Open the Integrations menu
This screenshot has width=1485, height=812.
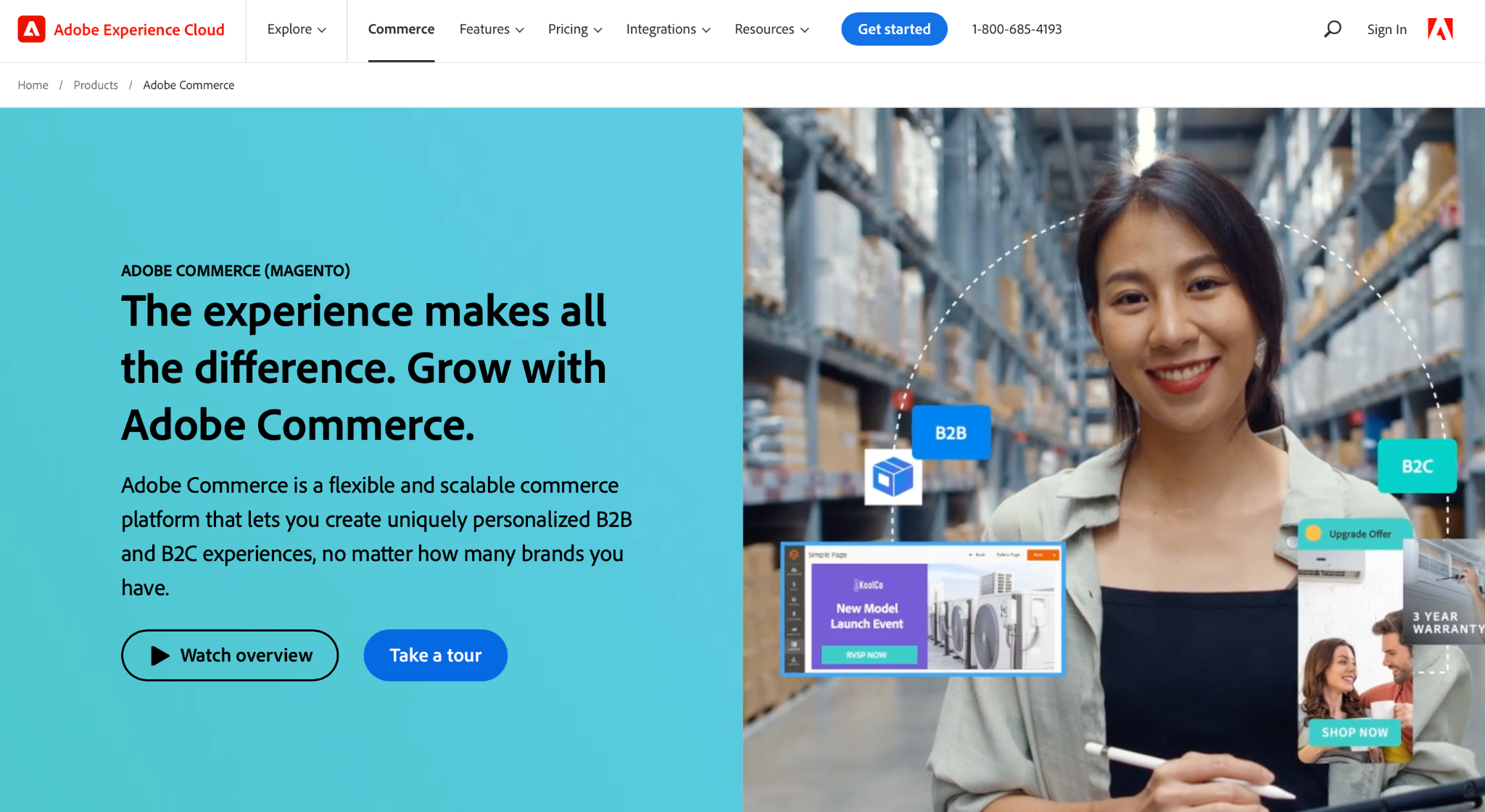tap(668, 29)
